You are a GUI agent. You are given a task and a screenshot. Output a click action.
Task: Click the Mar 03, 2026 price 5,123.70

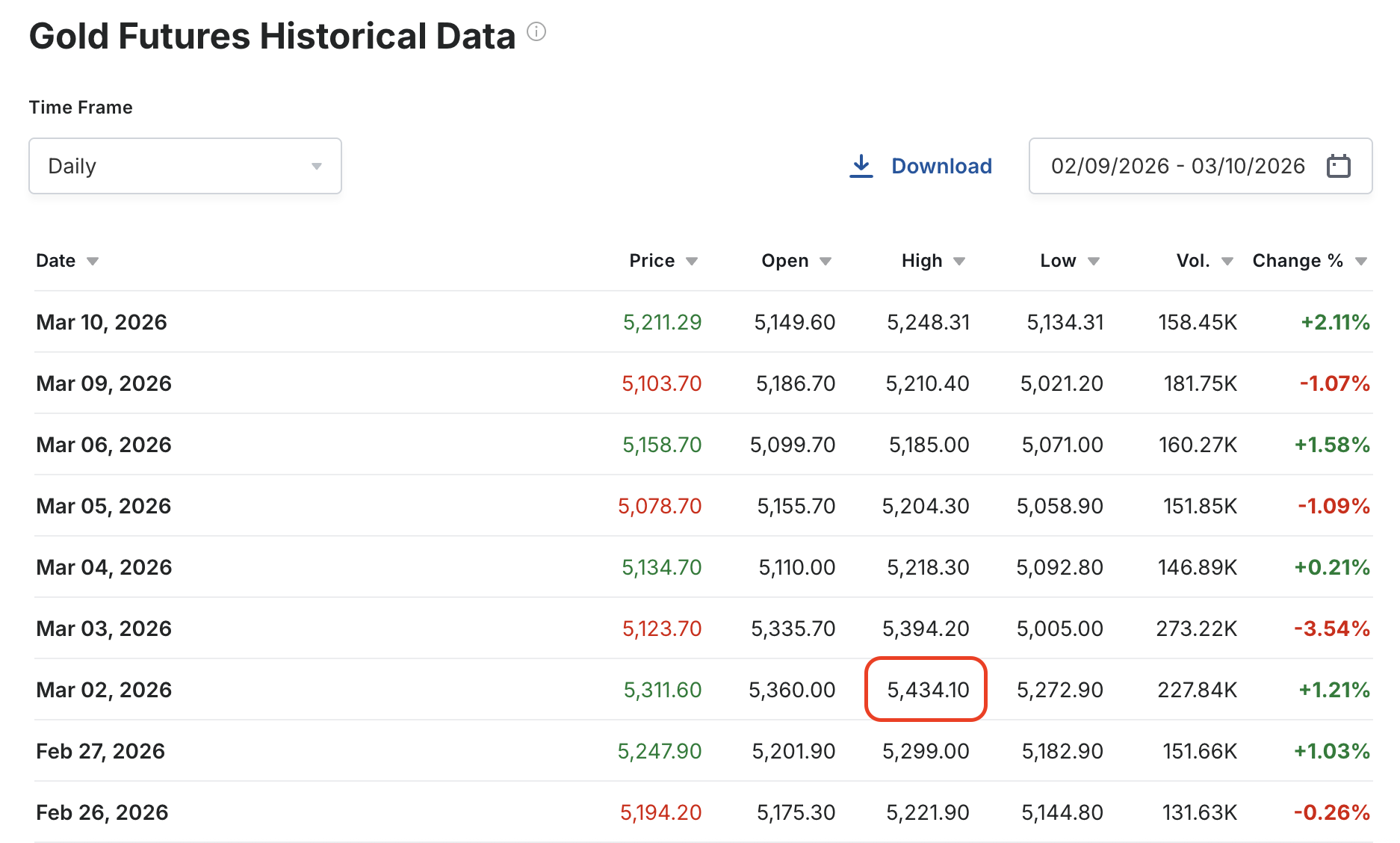662,629
